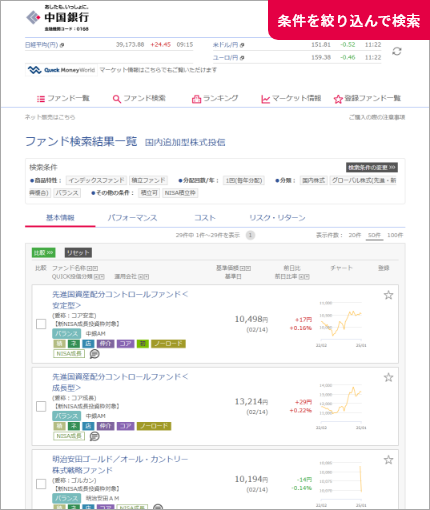Click the 検索条件の変更 button
This screenshot has height=510, width=430.
coord(372,167)
